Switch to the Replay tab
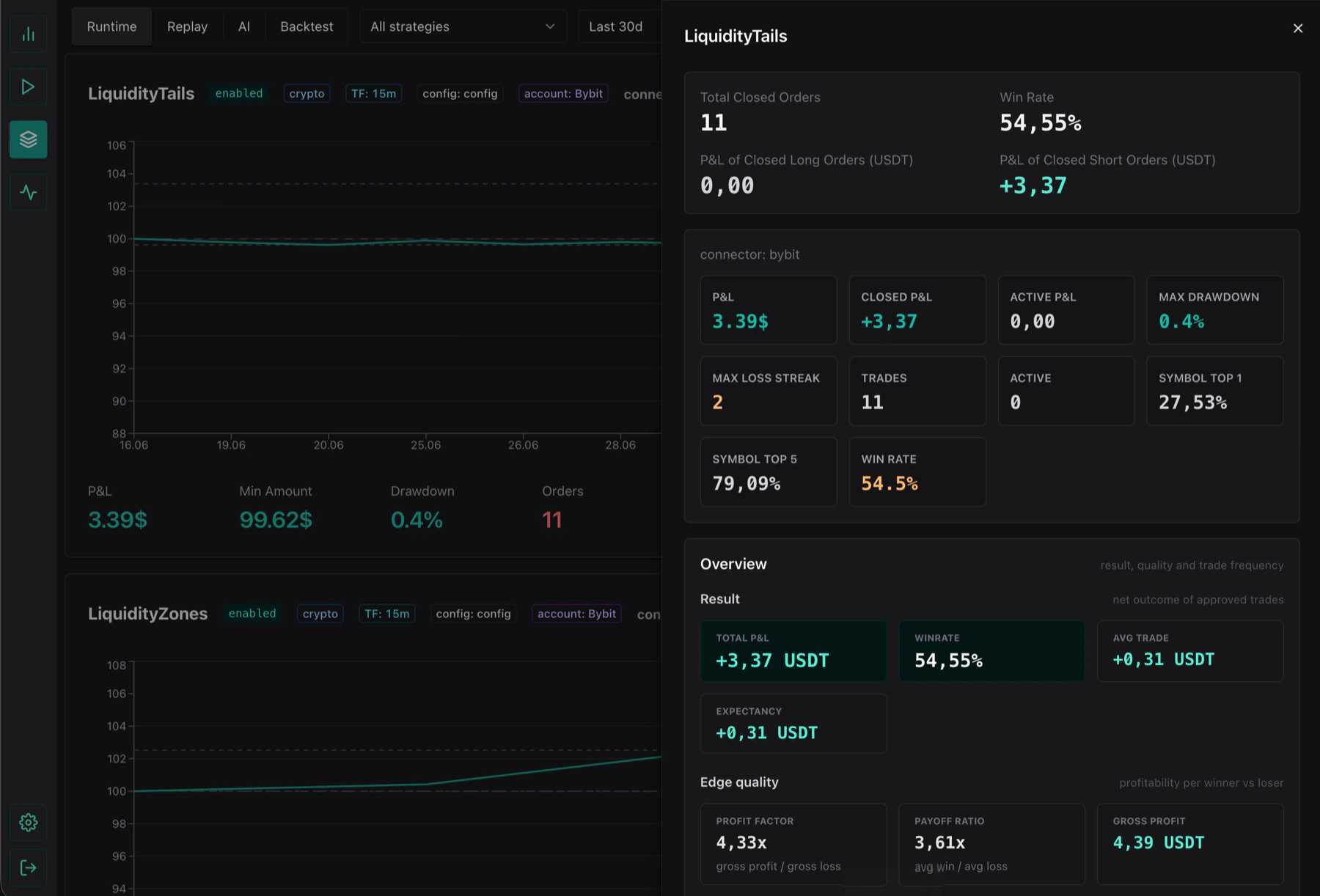This screenshot has height=896, width=1320. pyautogui.click(x=187, y=26)
